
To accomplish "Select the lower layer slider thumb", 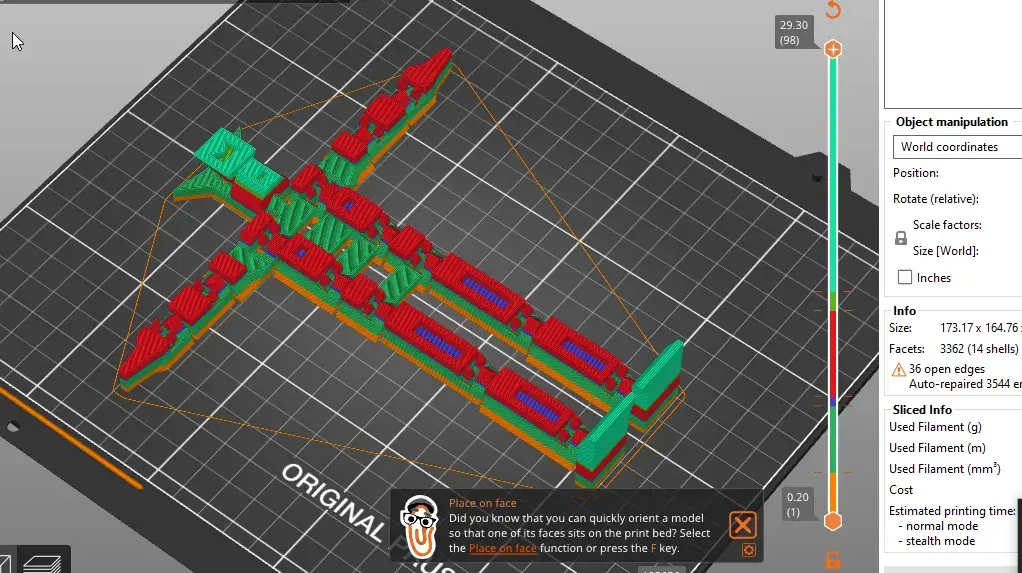I will point(832,521).
